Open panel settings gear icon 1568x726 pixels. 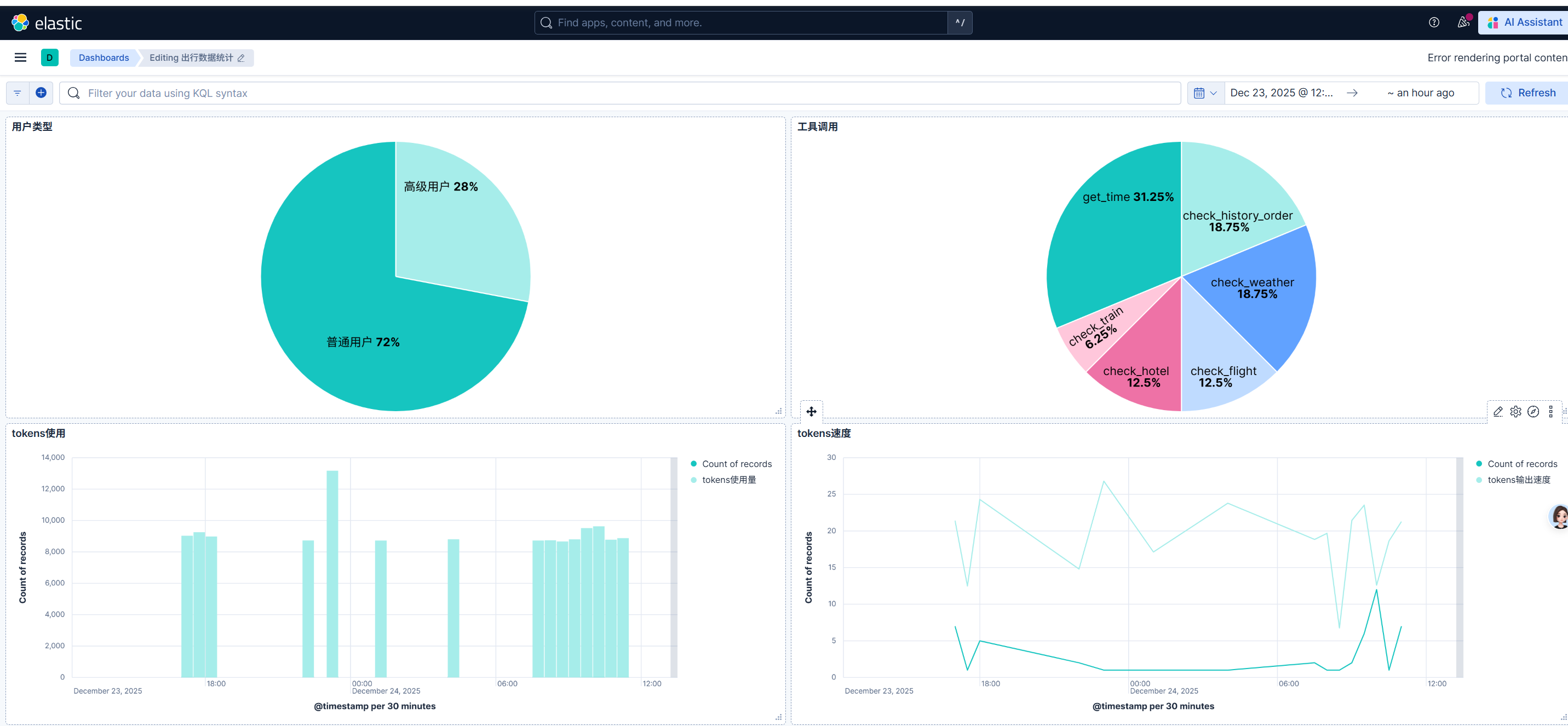tap(1515, 411)
